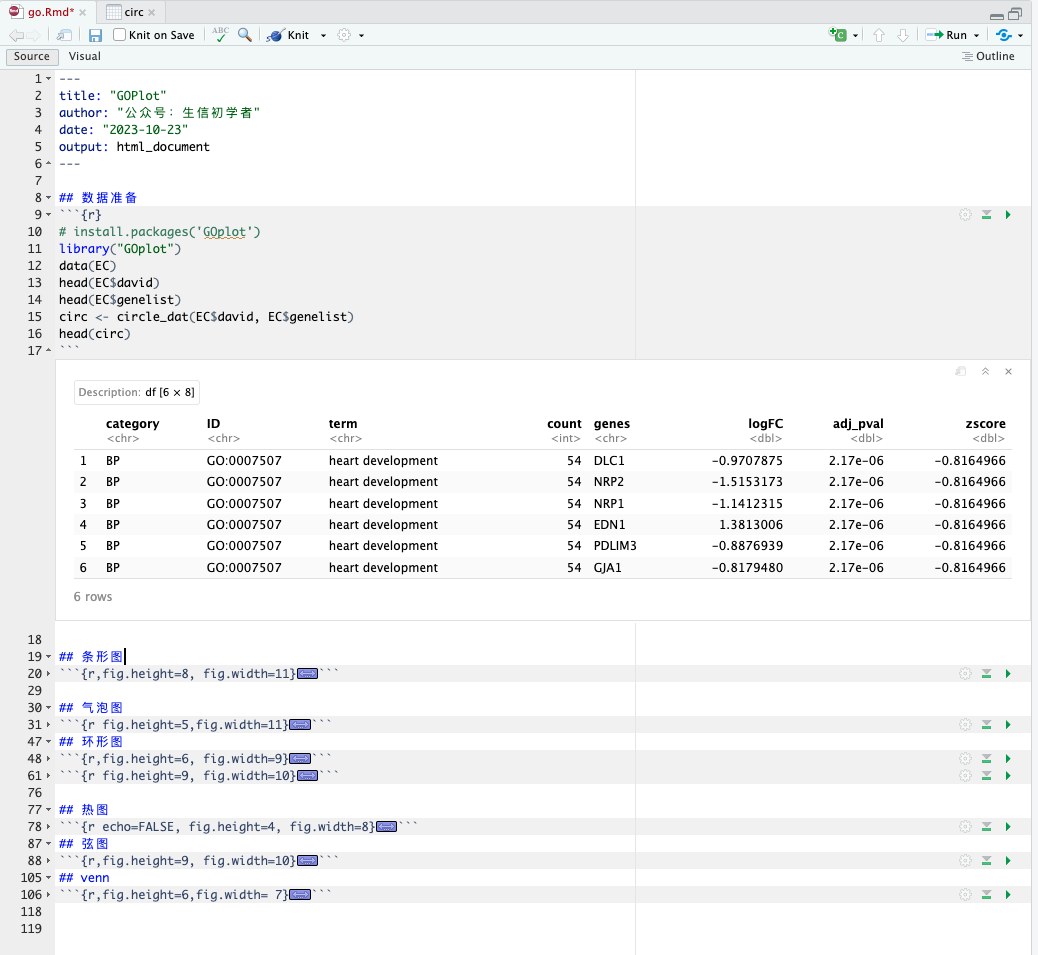Run the current chunk on line 9

pos(1008,215)
